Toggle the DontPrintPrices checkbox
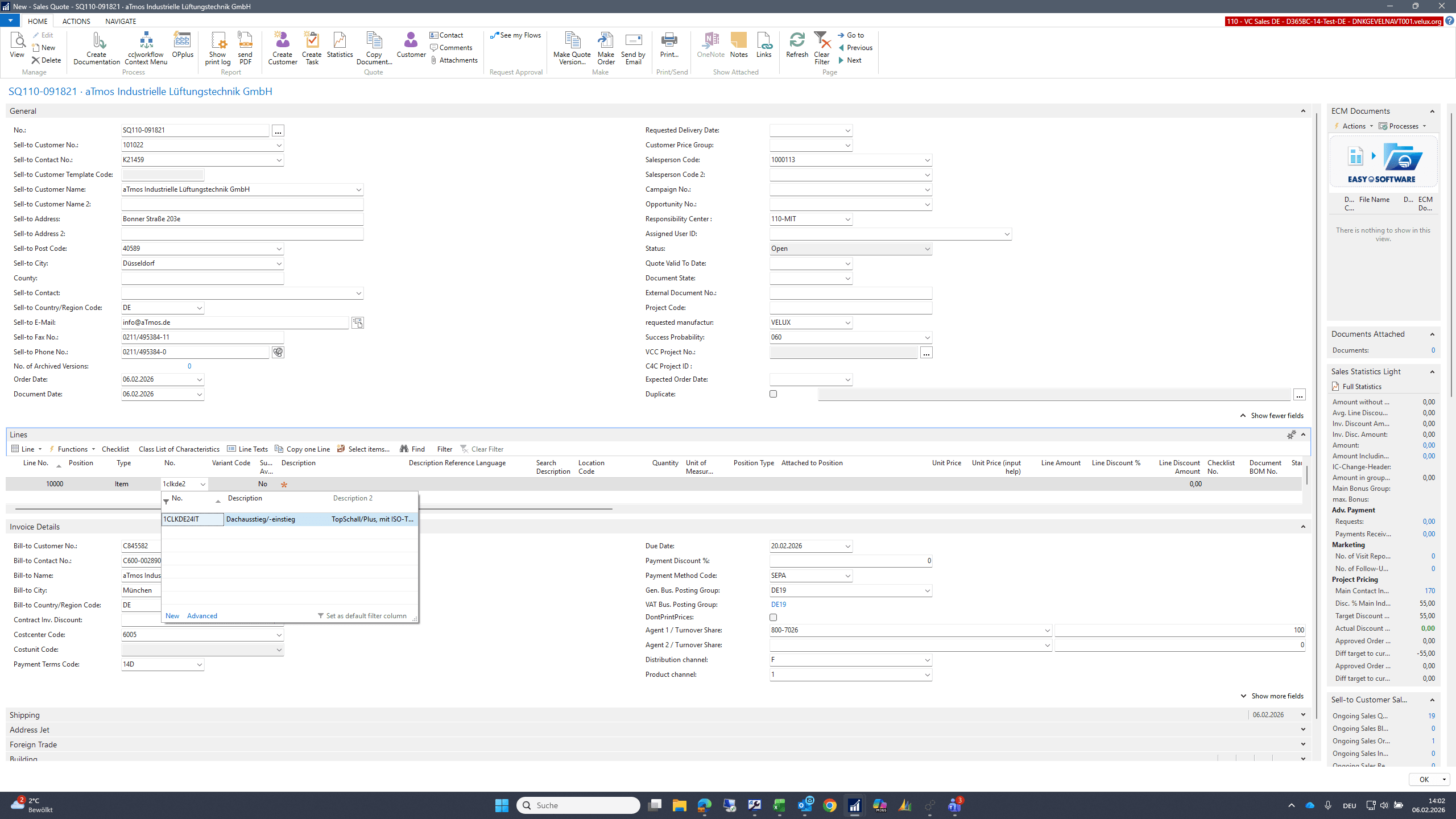Viewport: 1456px width, 819px height. [x=773, y=617]
